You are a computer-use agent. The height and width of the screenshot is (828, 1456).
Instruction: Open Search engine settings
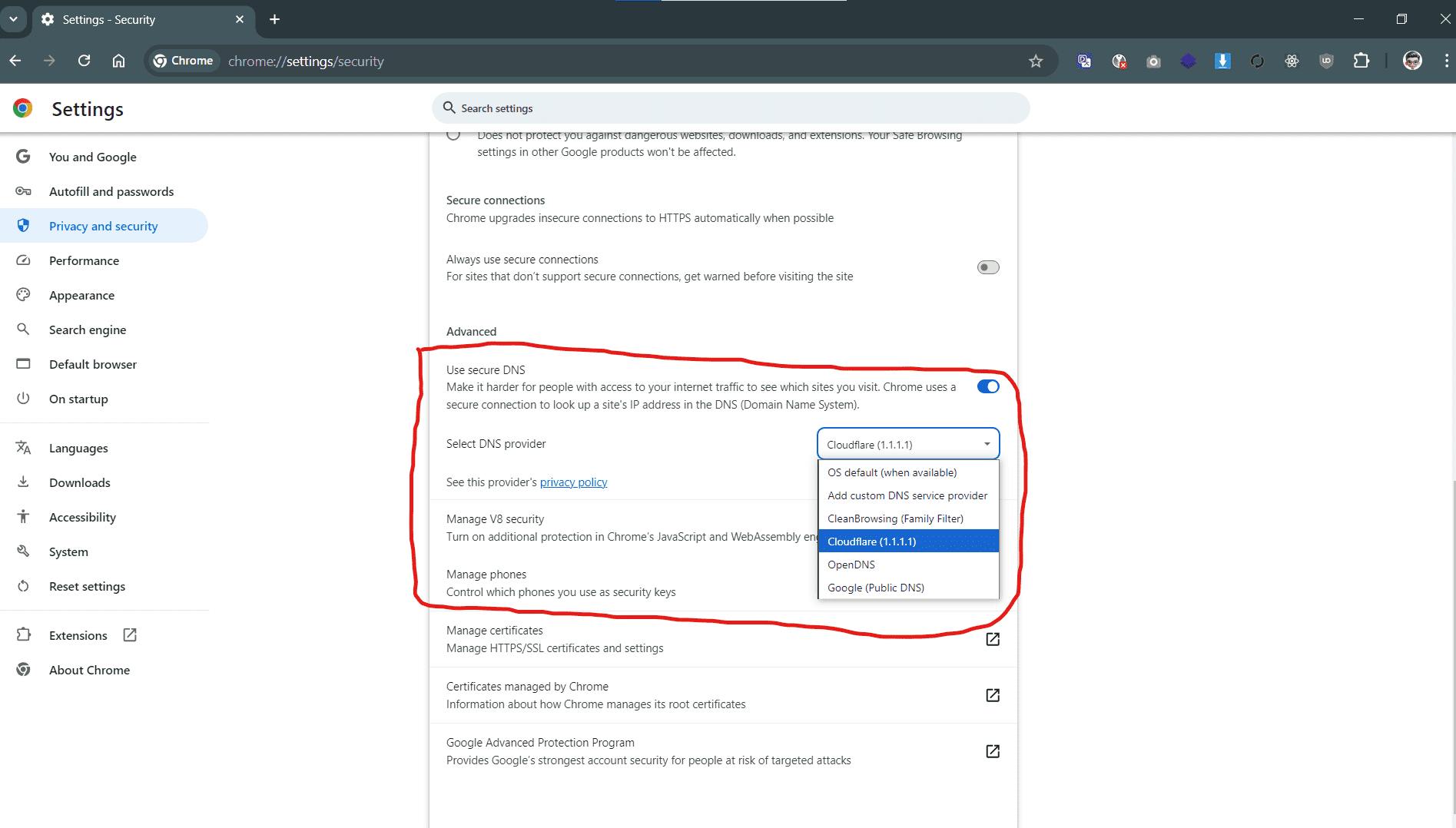pyautogui.click(x=104, y=330)
